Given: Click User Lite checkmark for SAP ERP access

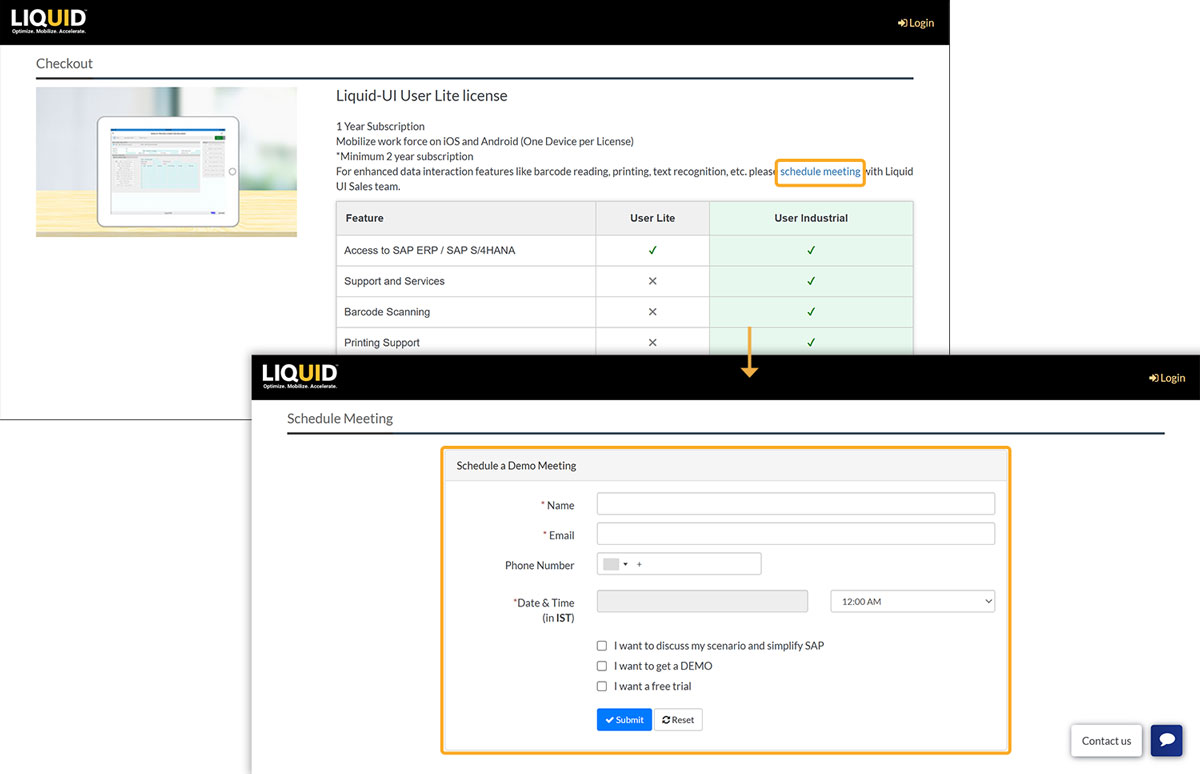Looking at the screenshot, I should pos(653,250).
